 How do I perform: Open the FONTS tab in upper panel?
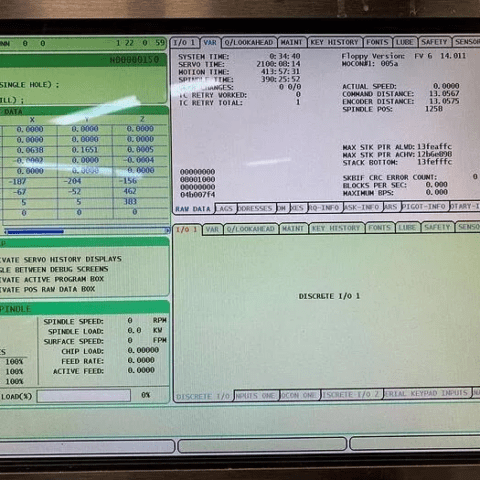(x=377, y=42)
